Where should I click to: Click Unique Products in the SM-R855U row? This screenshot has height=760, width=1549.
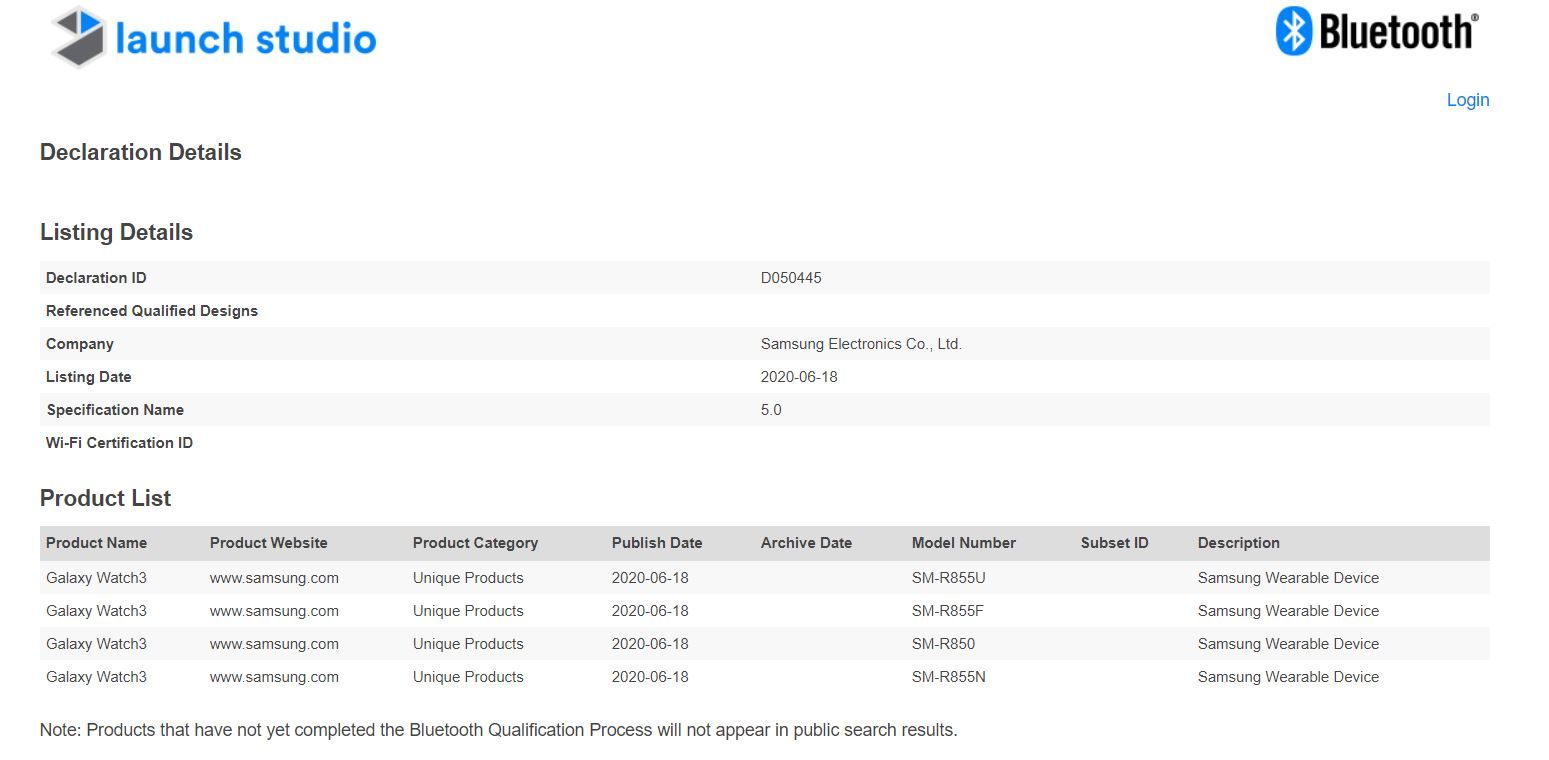(468, 578)
